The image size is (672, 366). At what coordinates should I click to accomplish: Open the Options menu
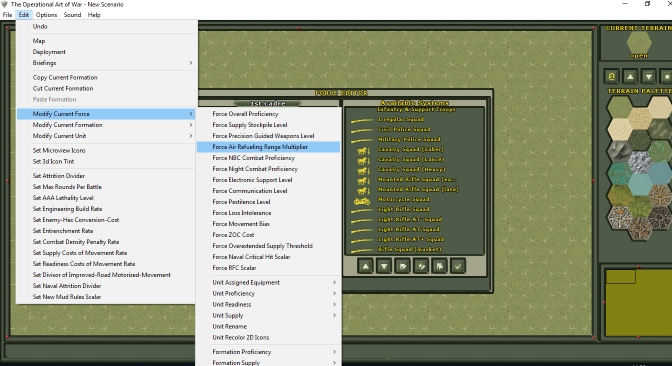pos(46,15)
